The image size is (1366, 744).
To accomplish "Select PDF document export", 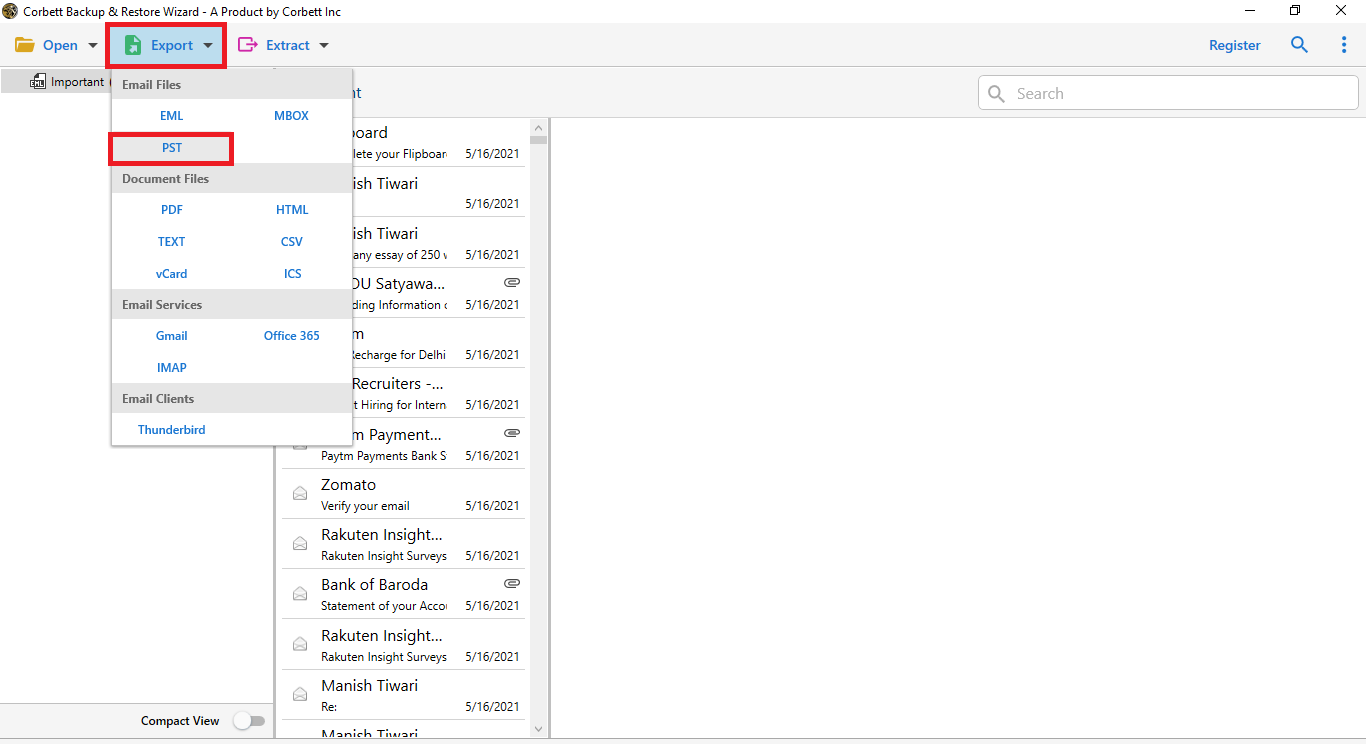I will tap(172, 210).
